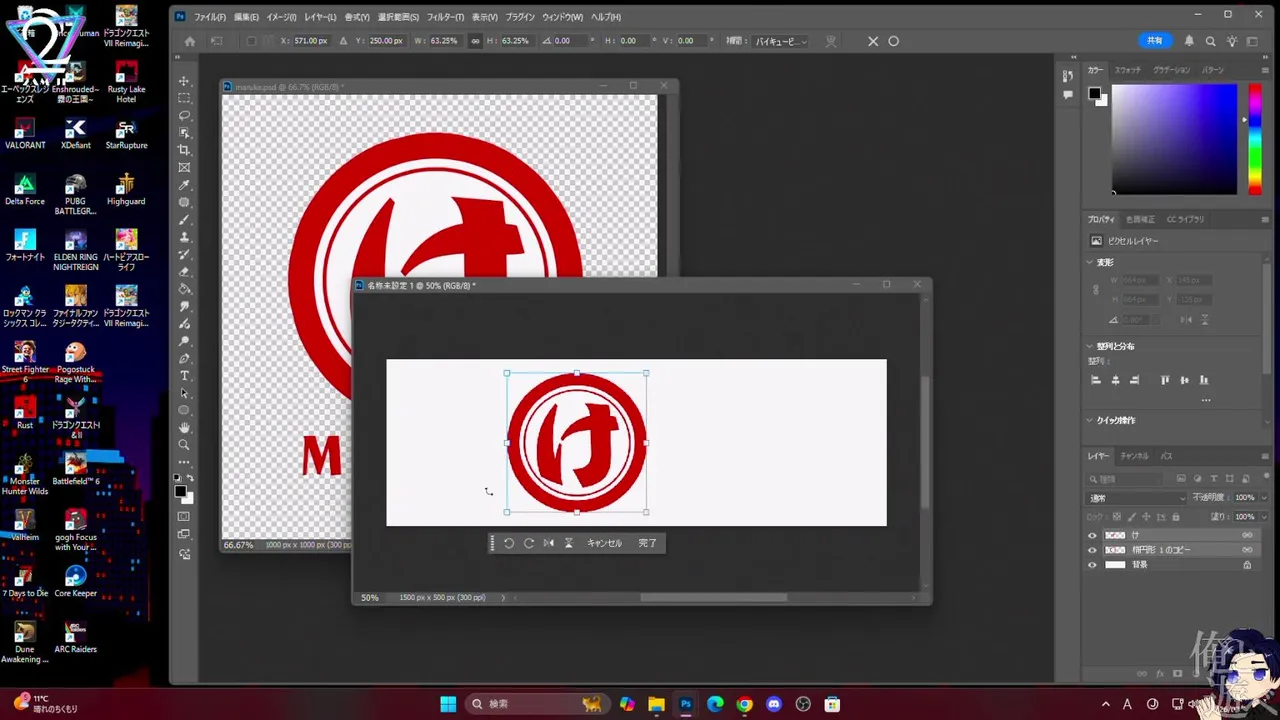Toggle the lock position icon in the Layers panel

[1146, 517]
